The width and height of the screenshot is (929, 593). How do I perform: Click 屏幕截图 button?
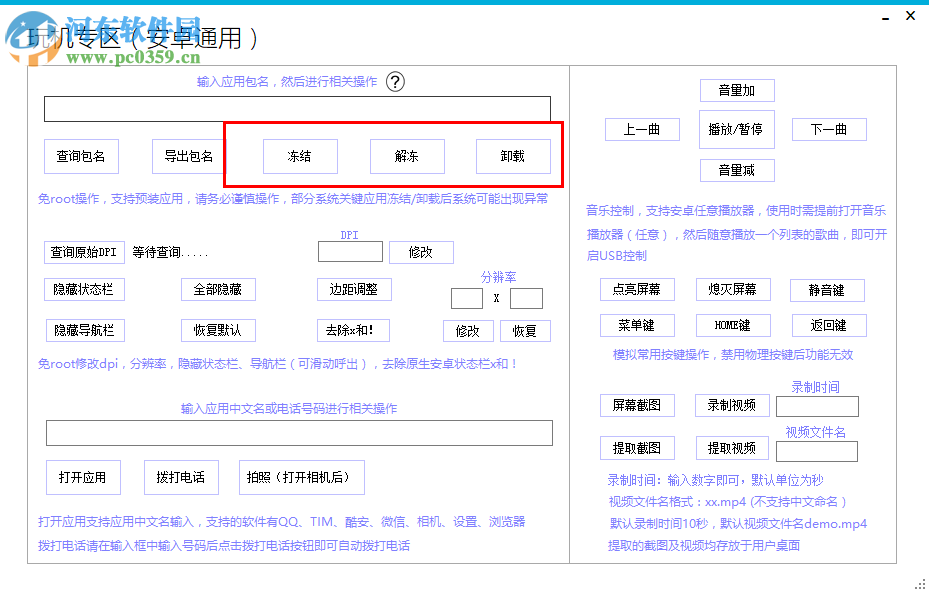click(637, 406)
